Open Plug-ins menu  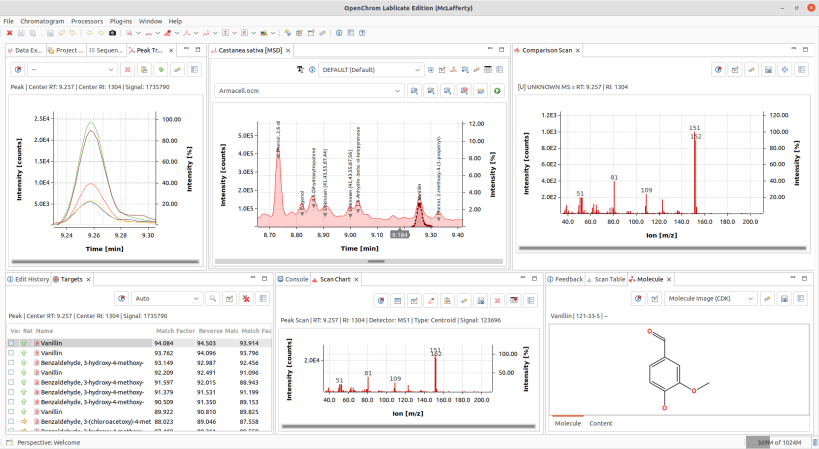click(121, 21)
